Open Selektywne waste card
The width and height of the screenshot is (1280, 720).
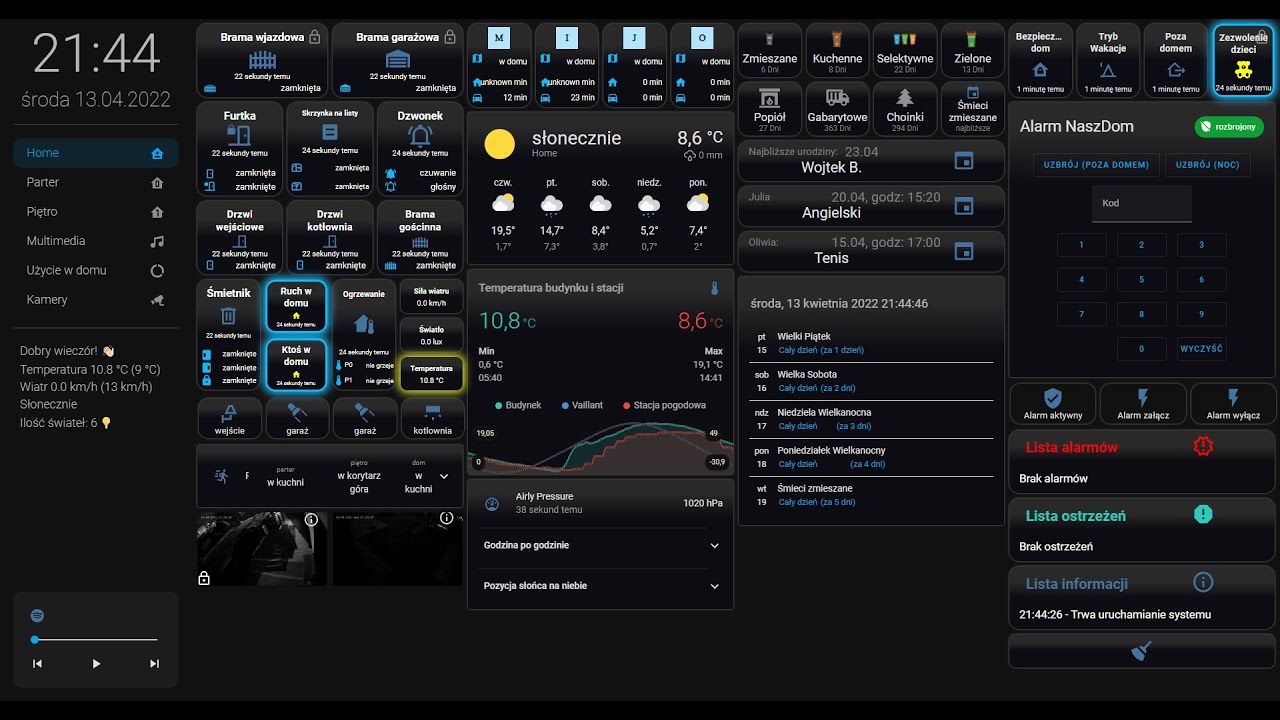click(905, 50)
